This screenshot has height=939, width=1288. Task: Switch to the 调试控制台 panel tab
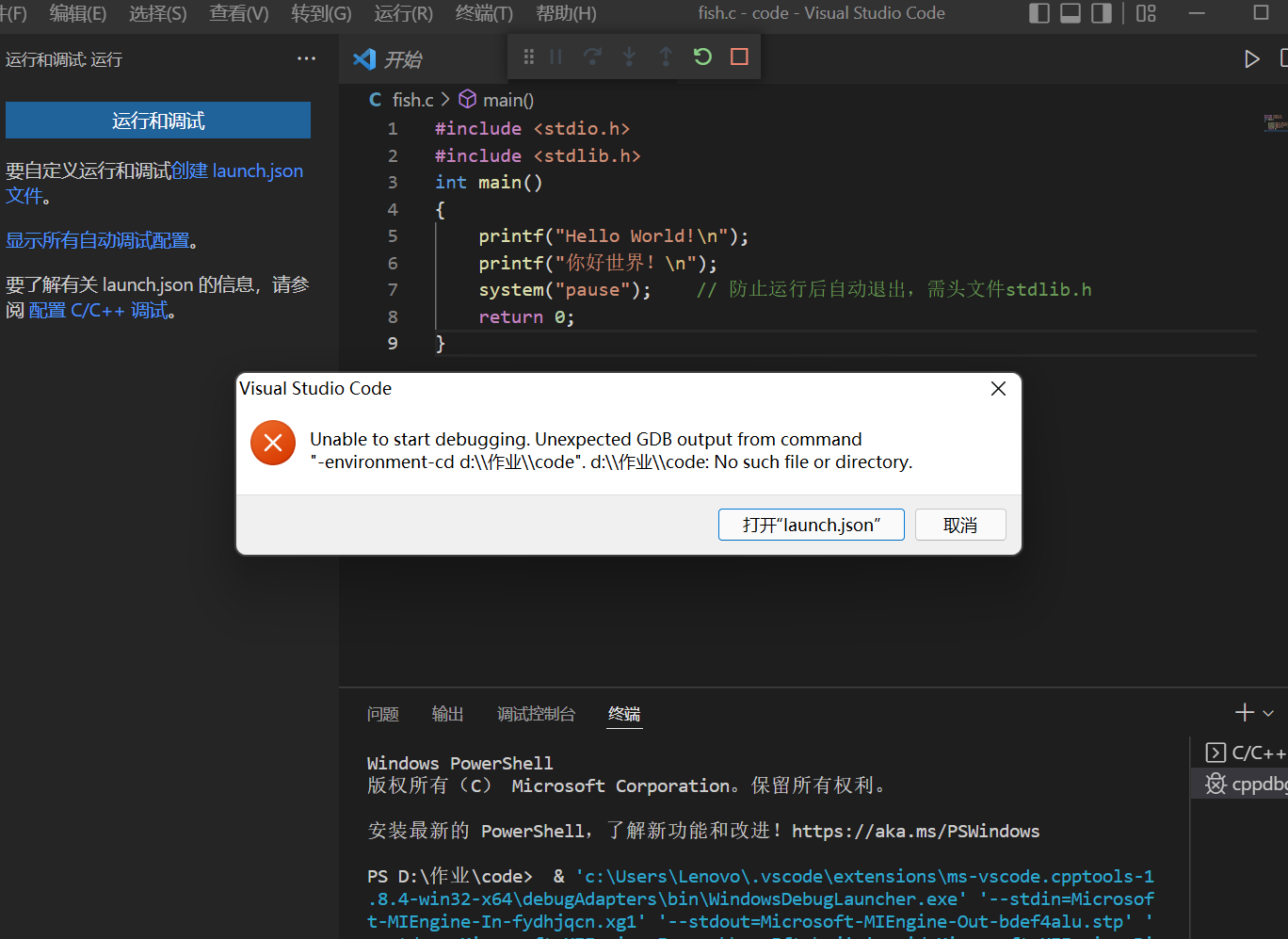(536, 714)
